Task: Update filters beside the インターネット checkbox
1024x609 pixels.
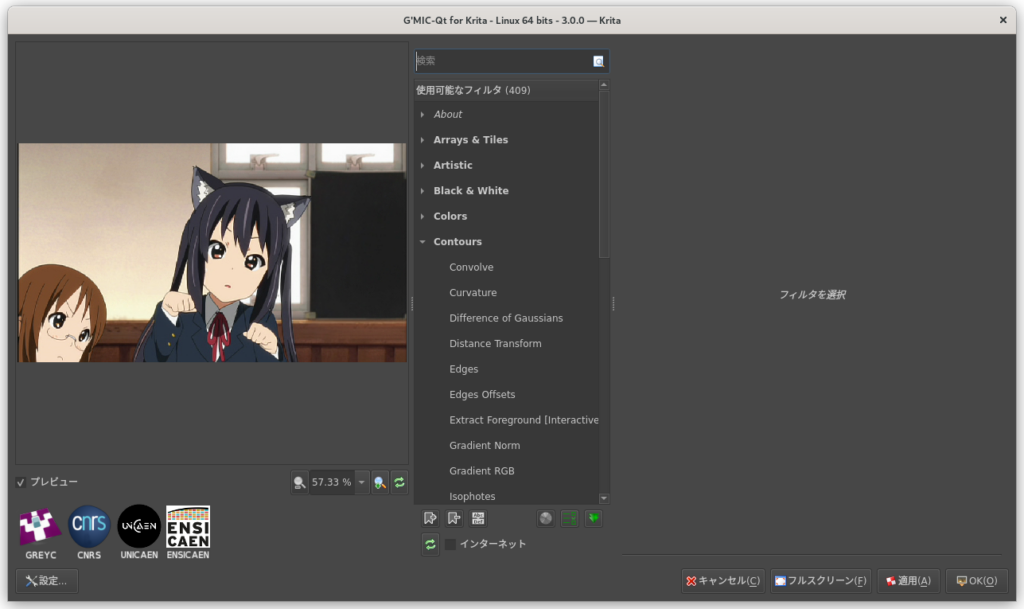Action: (x=430, y=544)
